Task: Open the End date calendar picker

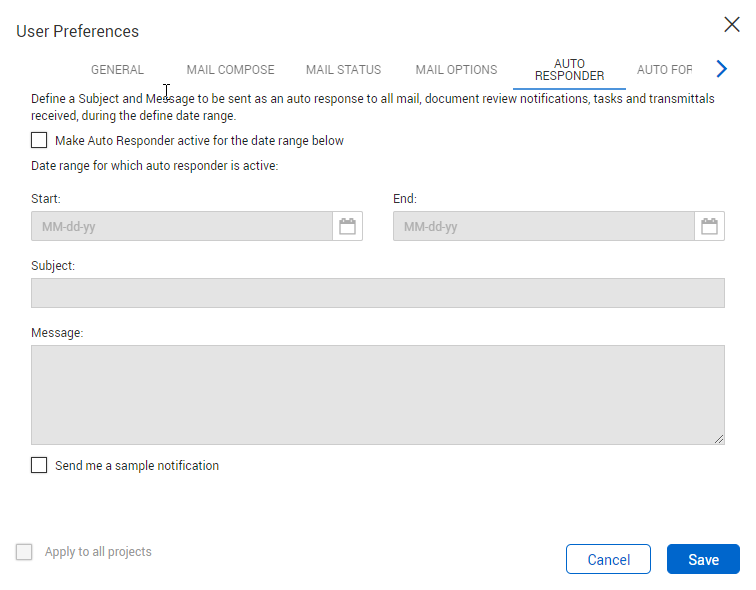Action: tap(709, 227)
